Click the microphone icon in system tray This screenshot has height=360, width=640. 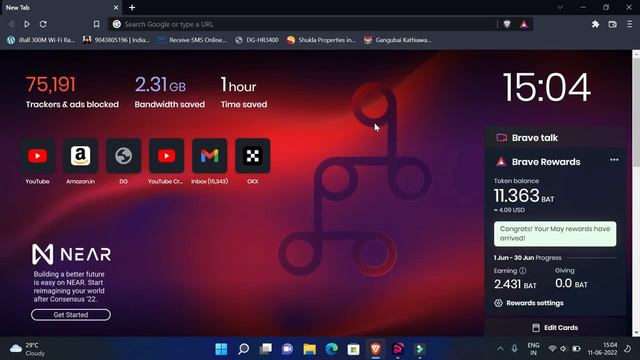pyautogui.click(x=514, y=349)
